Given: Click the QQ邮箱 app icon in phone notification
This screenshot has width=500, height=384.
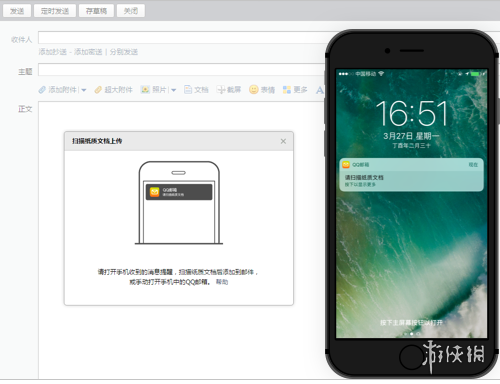Looking at the screenshot, I should point(346,164).
